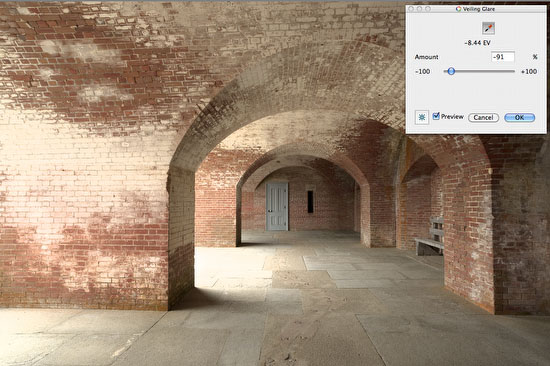Click the -100 label beside slider
The height and width of the screenshot is (366, 550).
pos(423,71)
